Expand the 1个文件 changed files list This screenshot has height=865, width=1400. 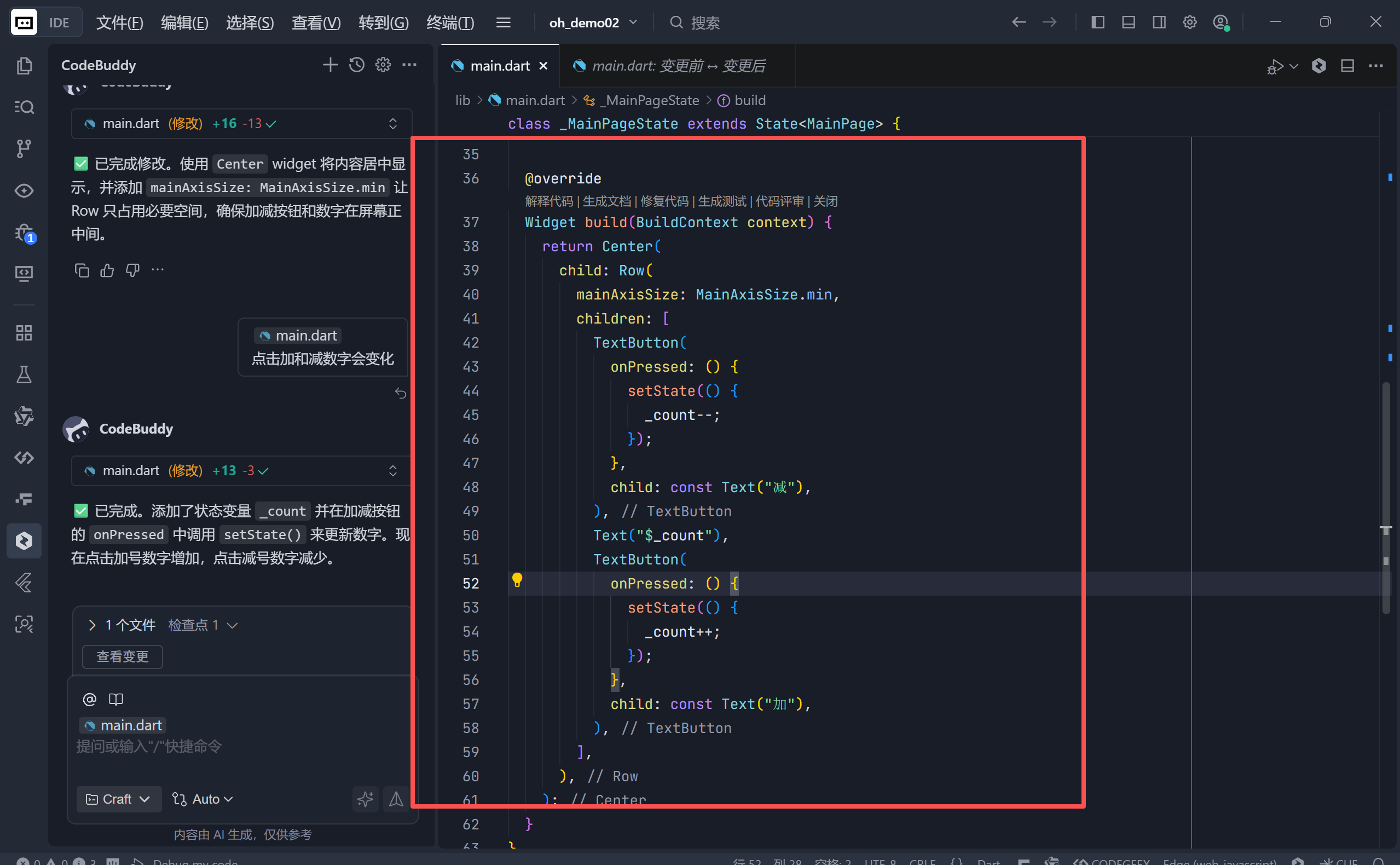click(x=92, y=625)
